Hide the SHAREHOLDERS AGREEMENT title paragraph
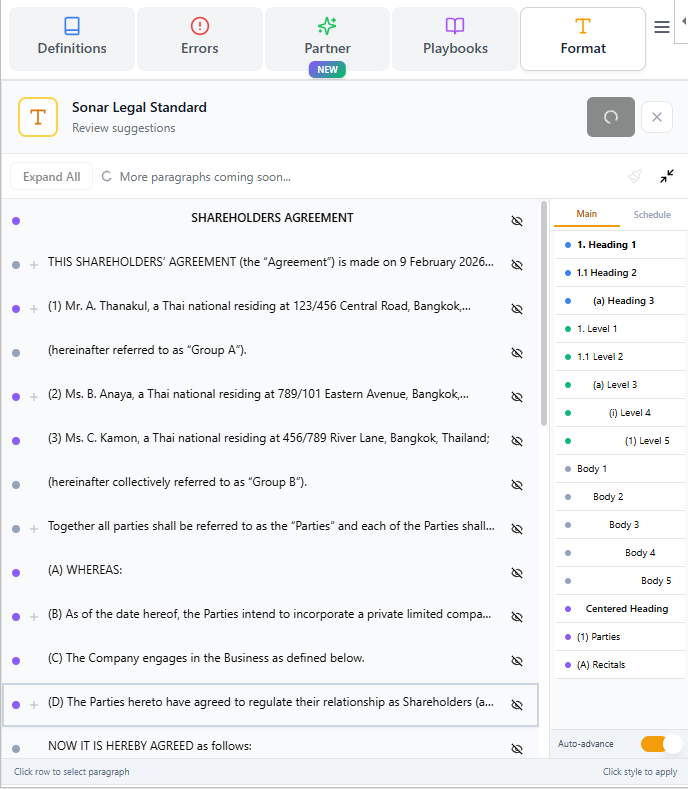Screen dimensions: 688x789 (x=517, y=220)
